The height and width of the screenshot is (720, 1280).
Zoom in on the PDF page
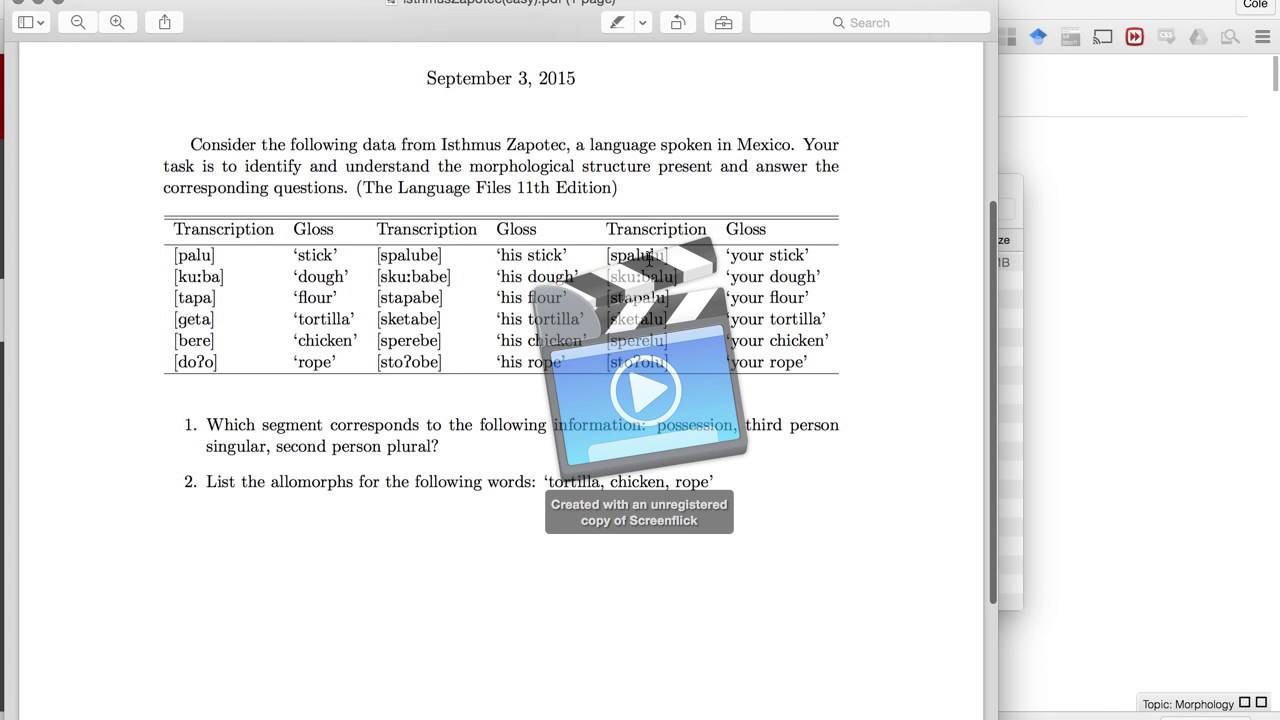(117, 22)
